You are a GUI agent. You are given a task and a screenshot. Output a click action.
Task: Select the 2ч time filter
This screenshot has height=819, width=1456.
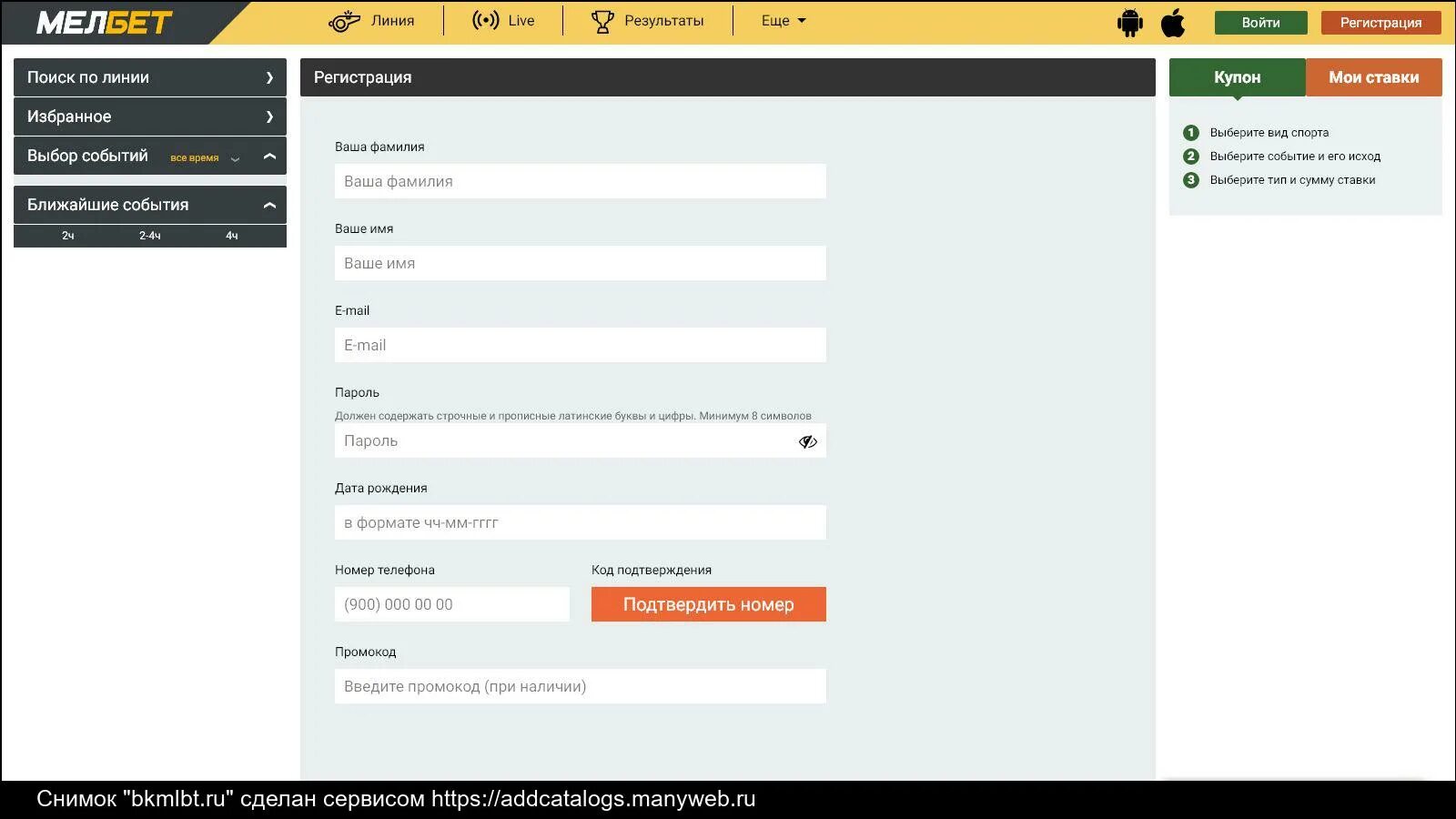68,236
